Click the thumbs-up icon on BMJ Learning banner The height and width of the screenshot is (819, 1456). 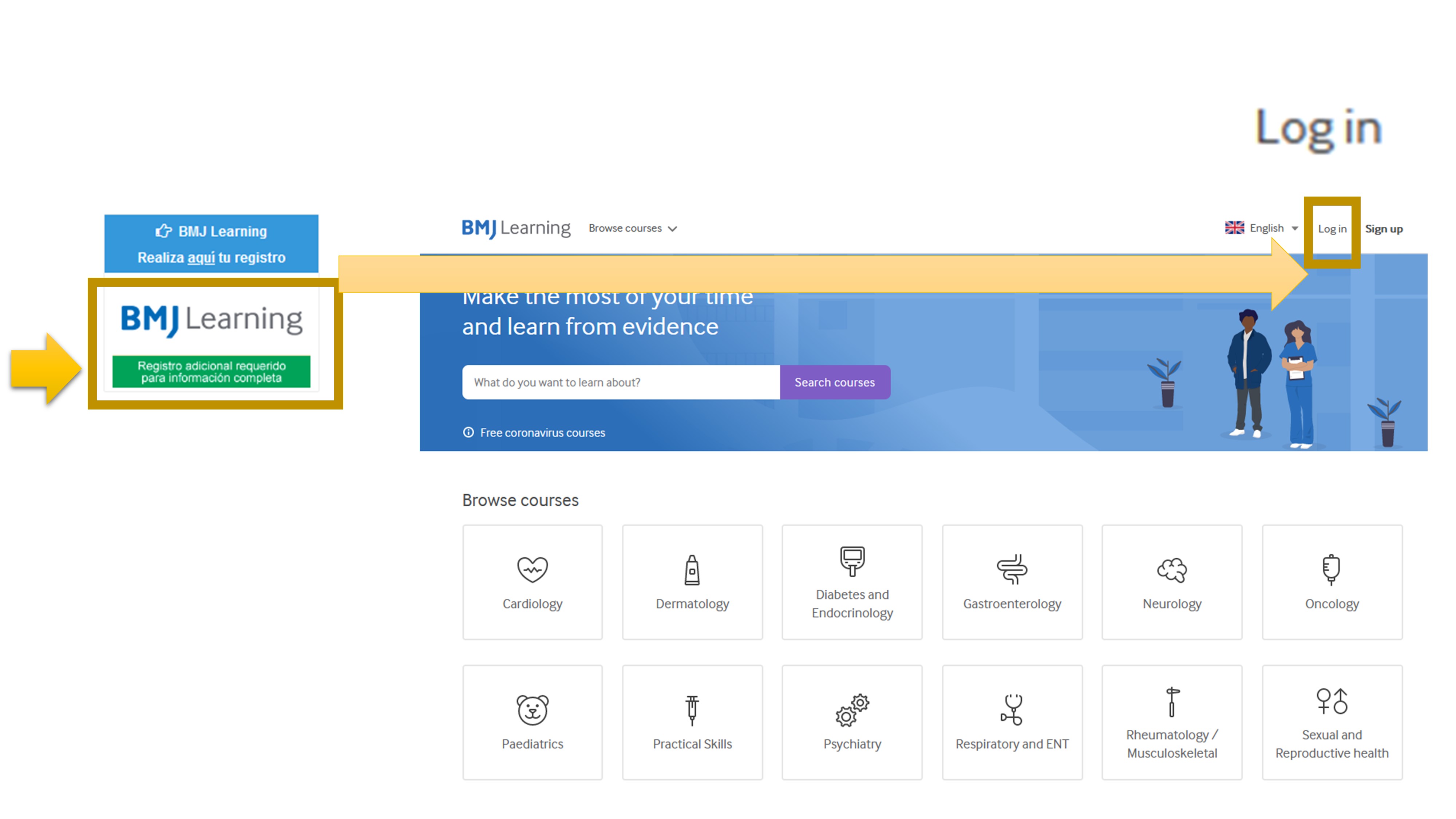click(x=163, y=231)
